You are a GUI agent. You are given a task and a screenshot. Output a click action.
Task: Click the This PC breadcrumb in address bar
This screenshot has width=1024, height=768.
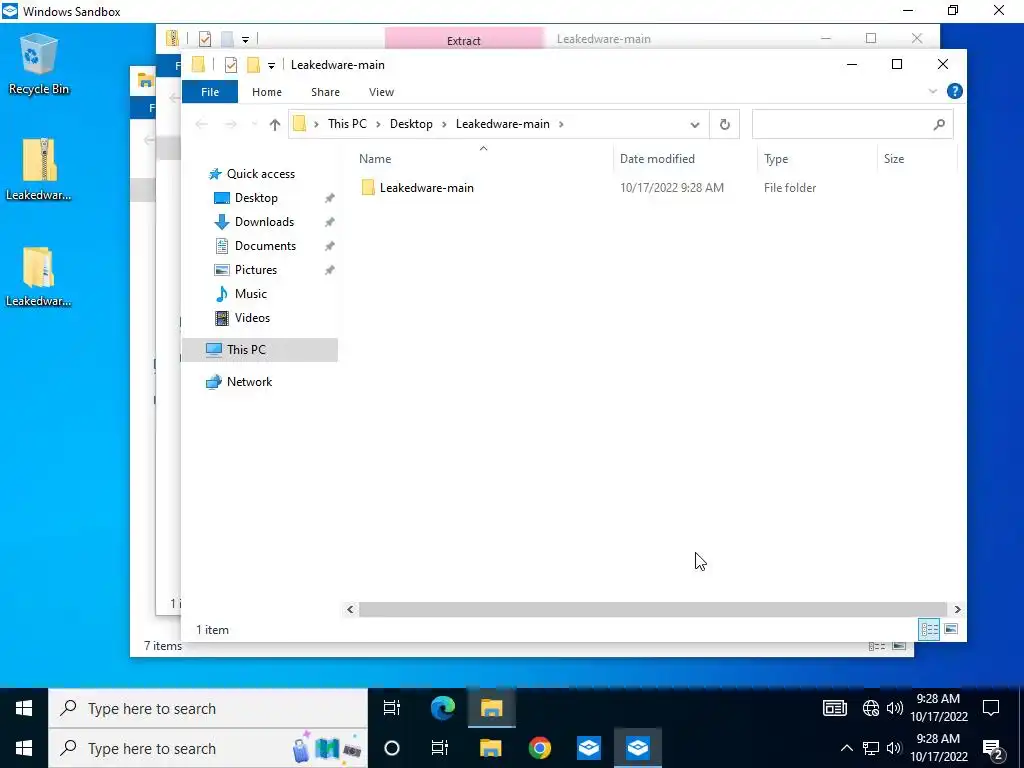click(x=347, y=124)
